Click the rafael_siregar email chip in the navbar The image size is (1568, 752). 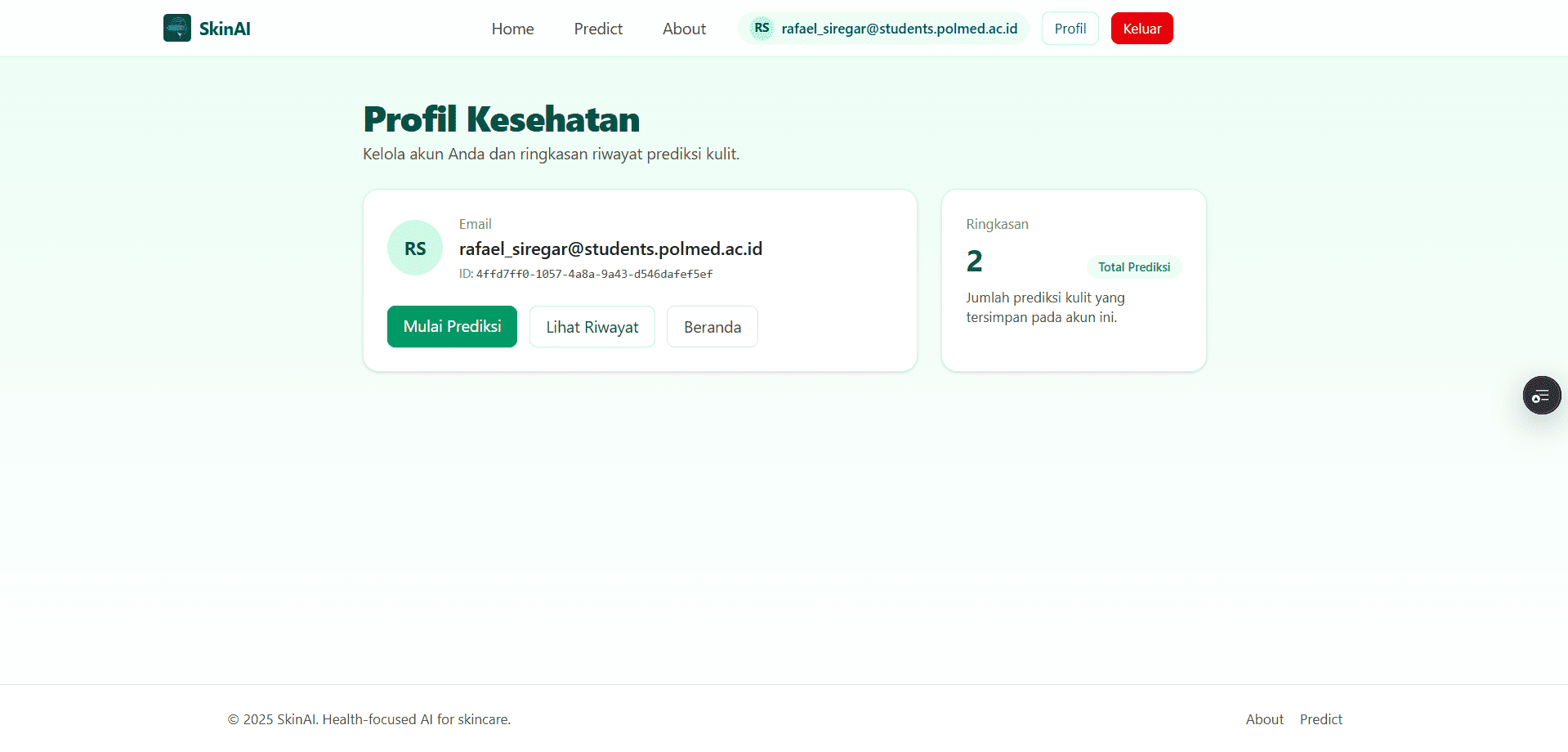pyautogui.click(x=900, y=28)
